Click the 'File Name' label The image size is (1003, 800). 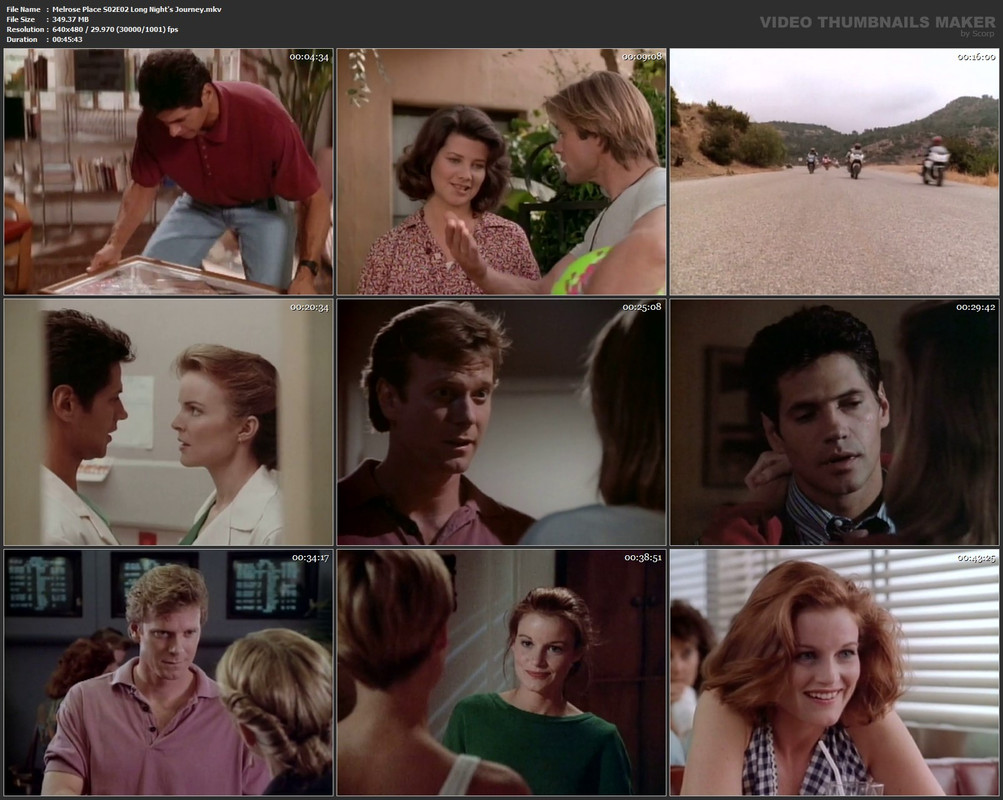tap(23, 10)
